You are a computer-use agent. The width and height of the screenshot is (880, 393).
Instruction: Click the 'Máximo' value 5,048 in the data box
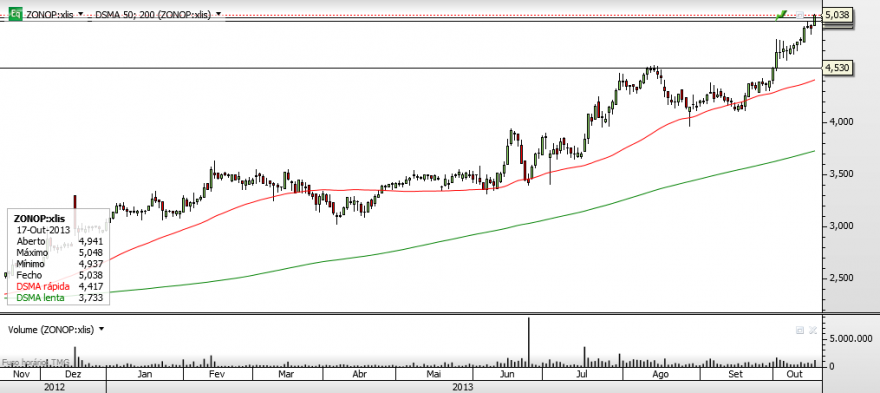click(x=91, y=252)
